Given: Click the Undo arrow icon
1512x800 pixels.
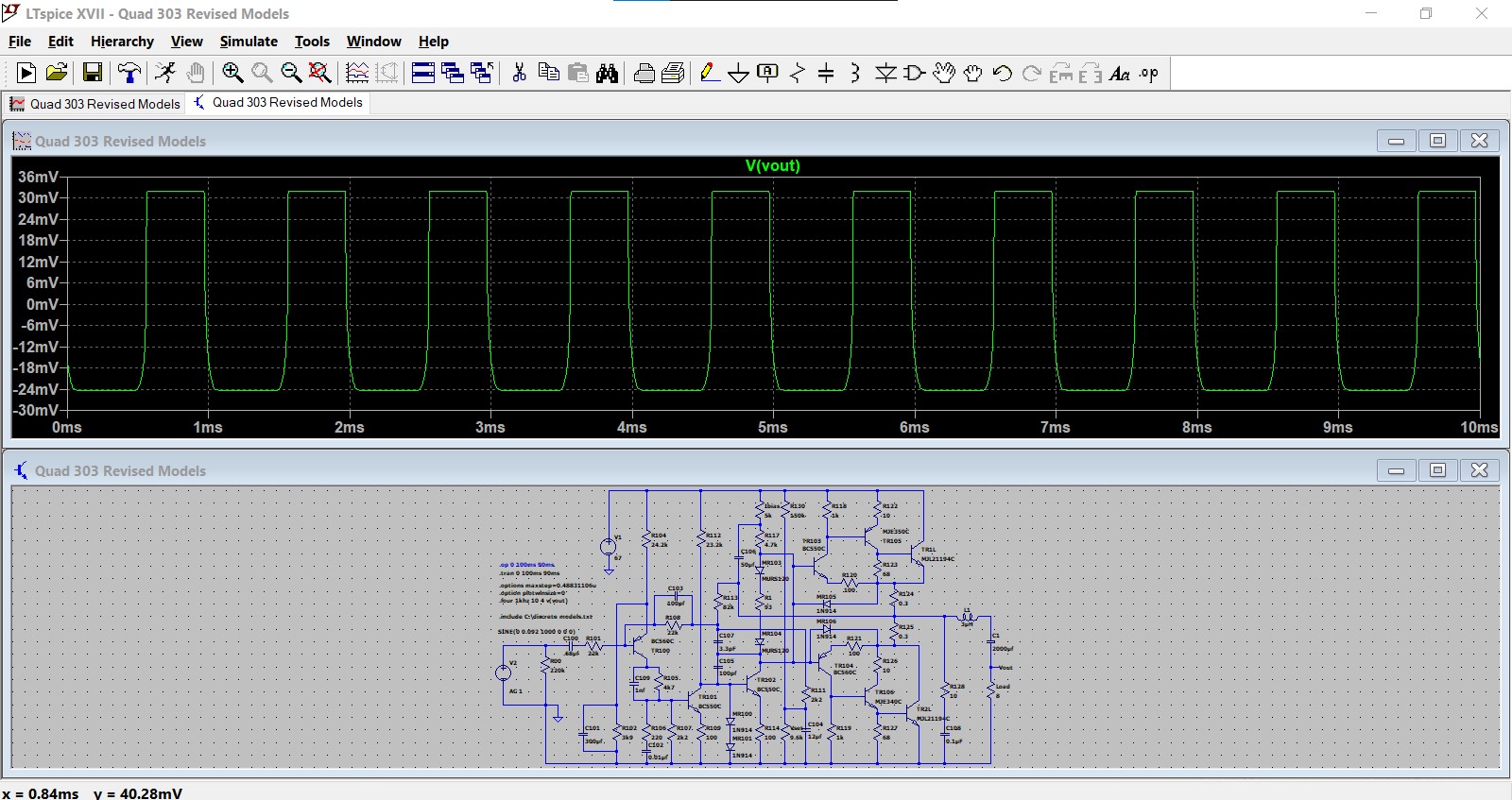Looking at the screenshot, I should [x=1003, y=73].
